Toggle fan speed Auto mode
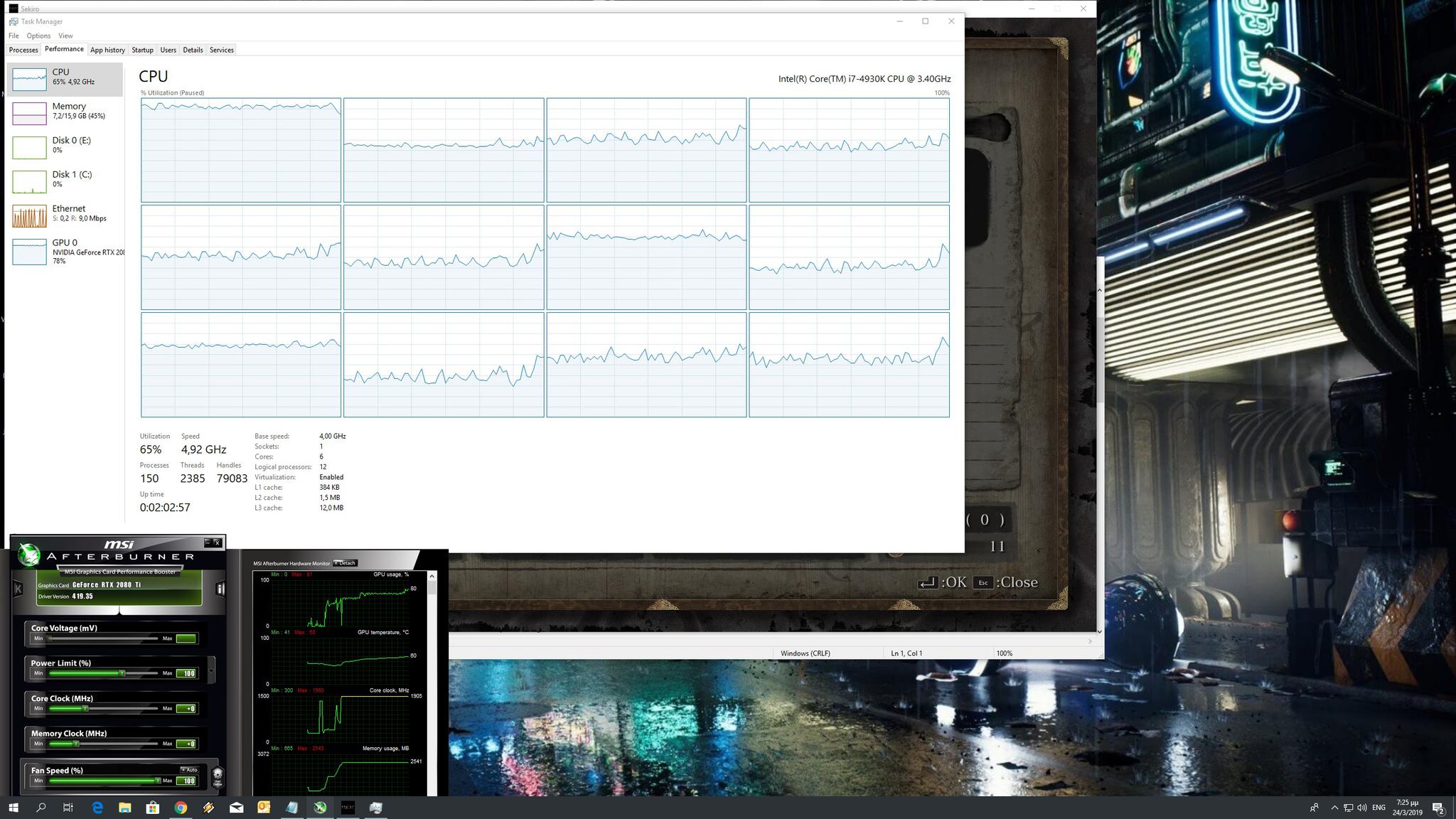 (x=189, y=770)
